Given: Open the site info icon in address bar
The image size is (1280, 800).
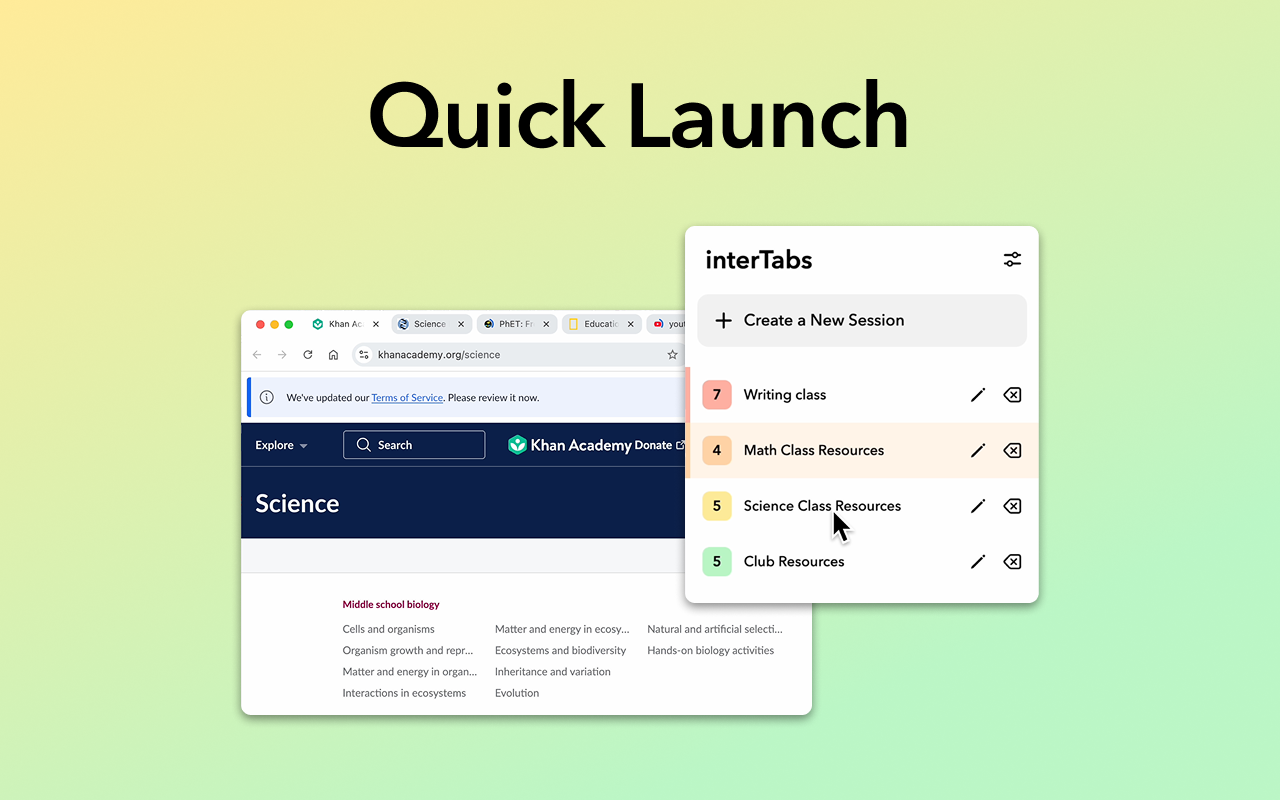Looking at the screenshot, I should point(364,354).
